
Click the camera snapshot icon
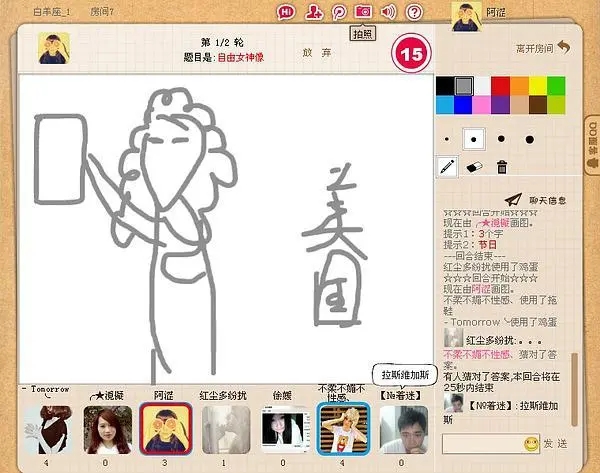pyautogui.click(x=363, y=12)
